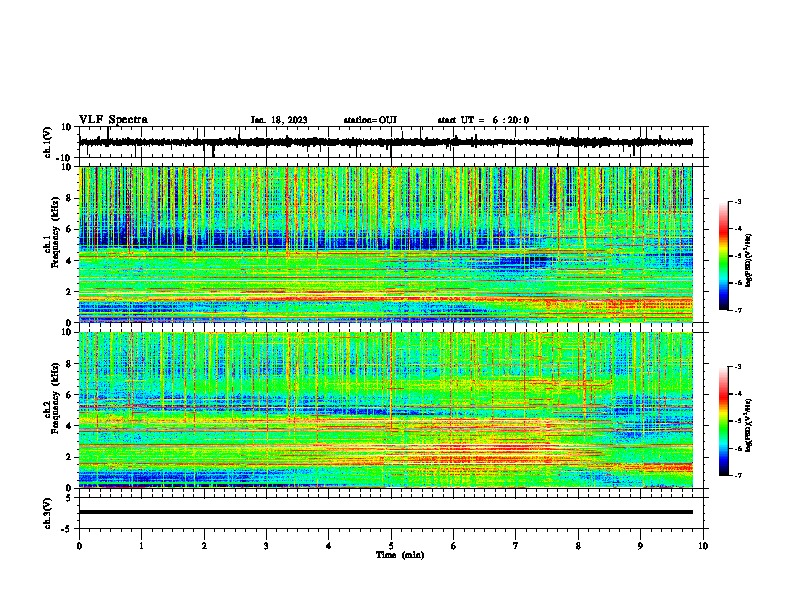The image size is (792, 612).
Task: Click the Time axis tick label "9"
Action: [x=640, y=546]
